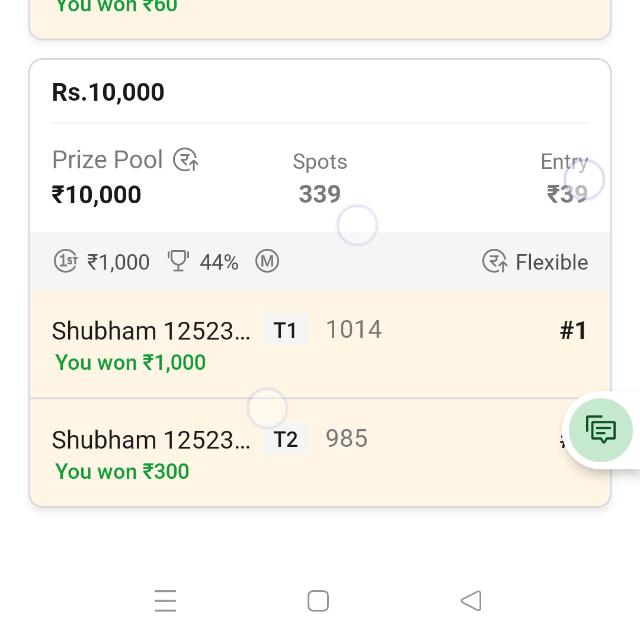
Task: Tap the ₹10,000 prize pool amount
Action: coord(97,194)
